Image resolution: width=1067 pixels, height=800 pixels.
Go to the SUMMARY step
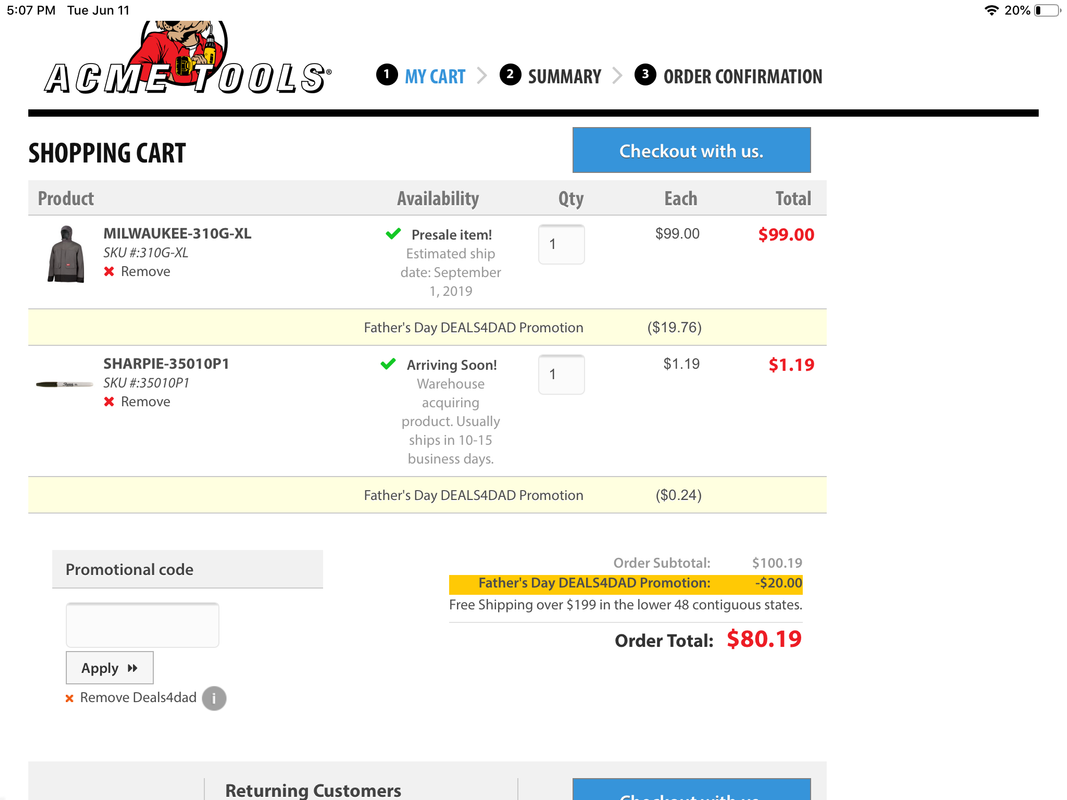click(565, 76)
